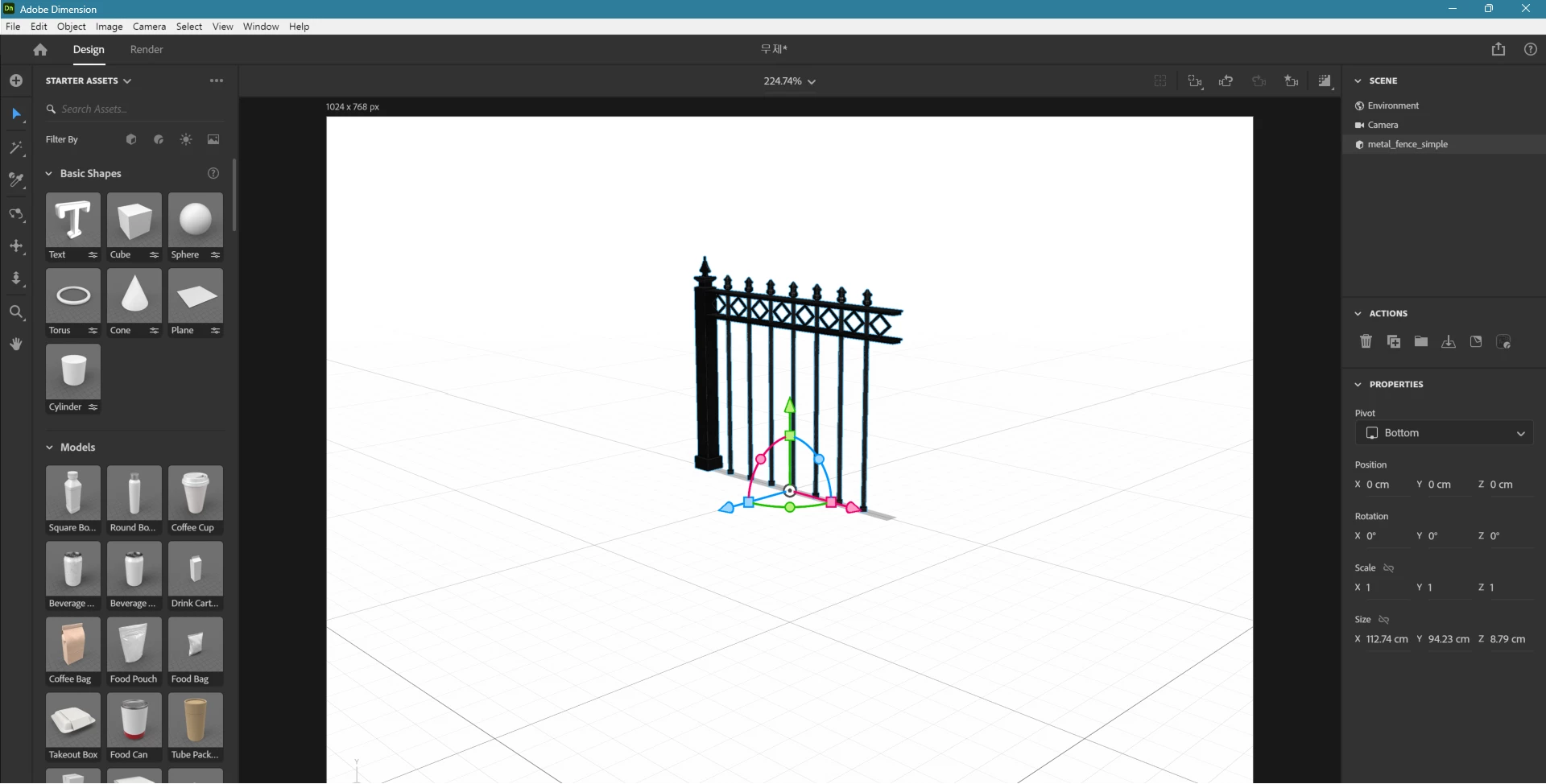
Task: Open the Object menu
Action: [72, 27]
